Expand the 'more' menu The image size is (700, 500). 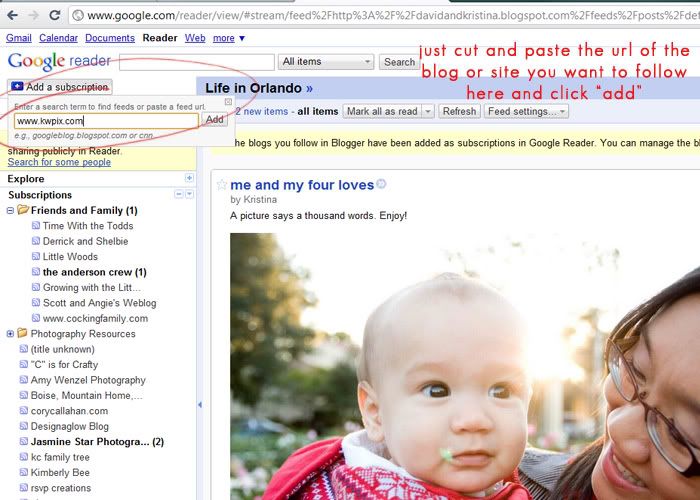pos(229,38)
